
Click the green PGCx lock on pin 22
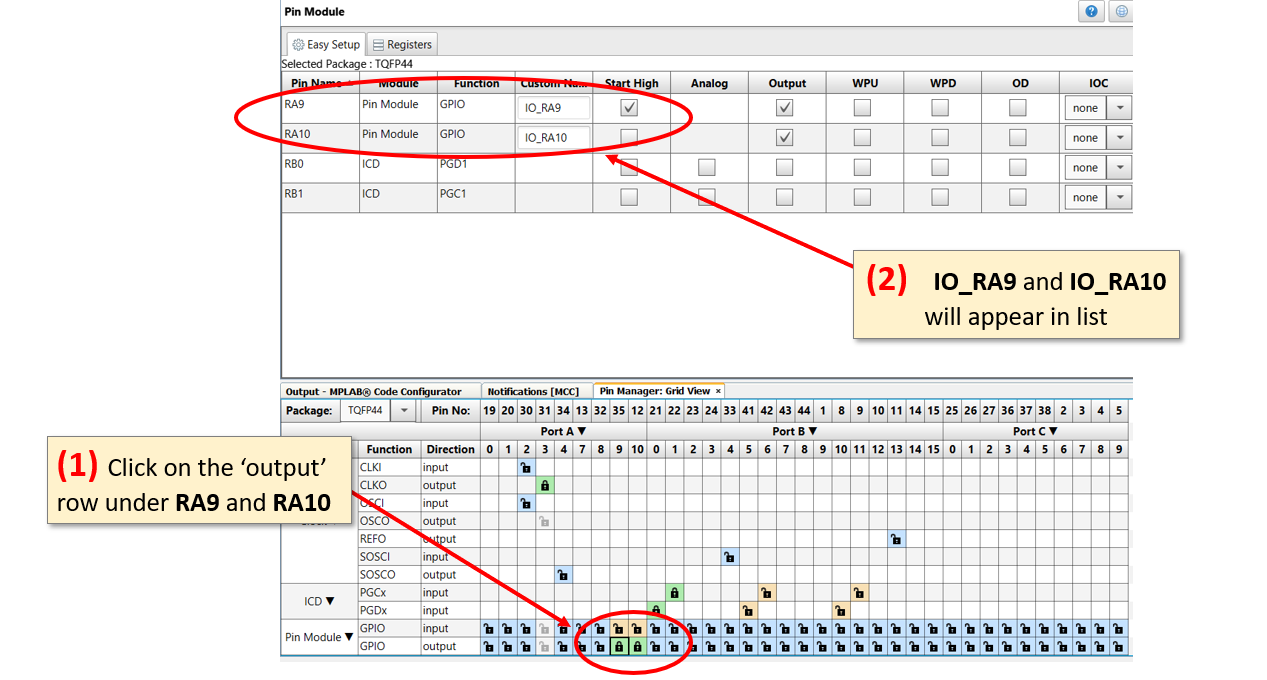click(x=674, y=593)
